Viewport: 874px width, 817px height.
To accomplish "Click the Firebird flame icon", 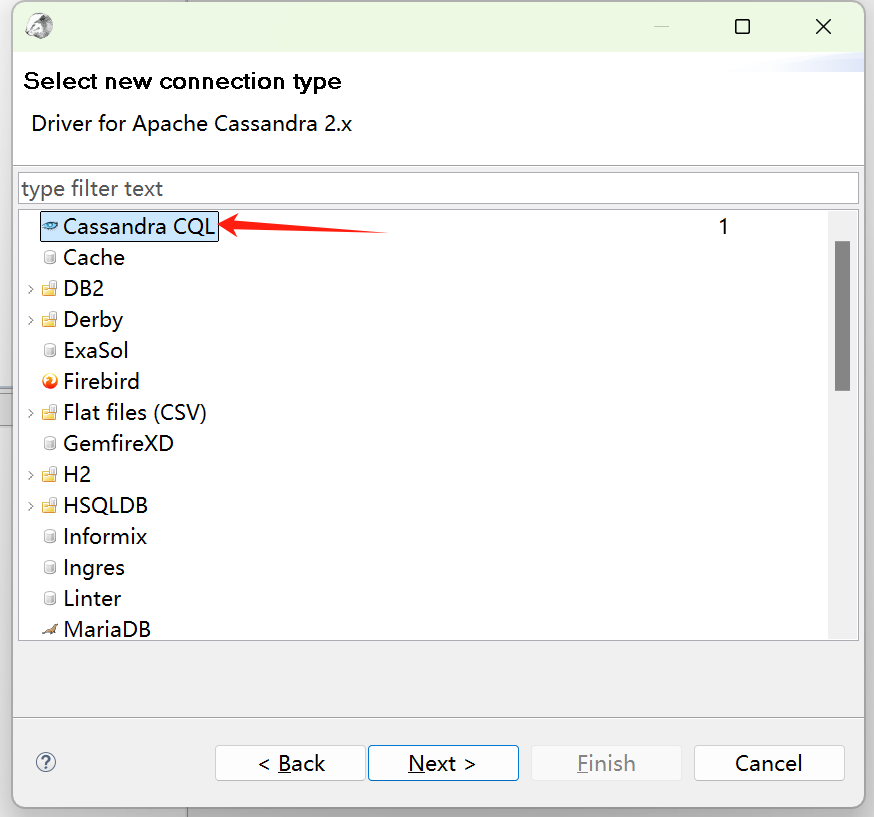I will tap(50, 382).
